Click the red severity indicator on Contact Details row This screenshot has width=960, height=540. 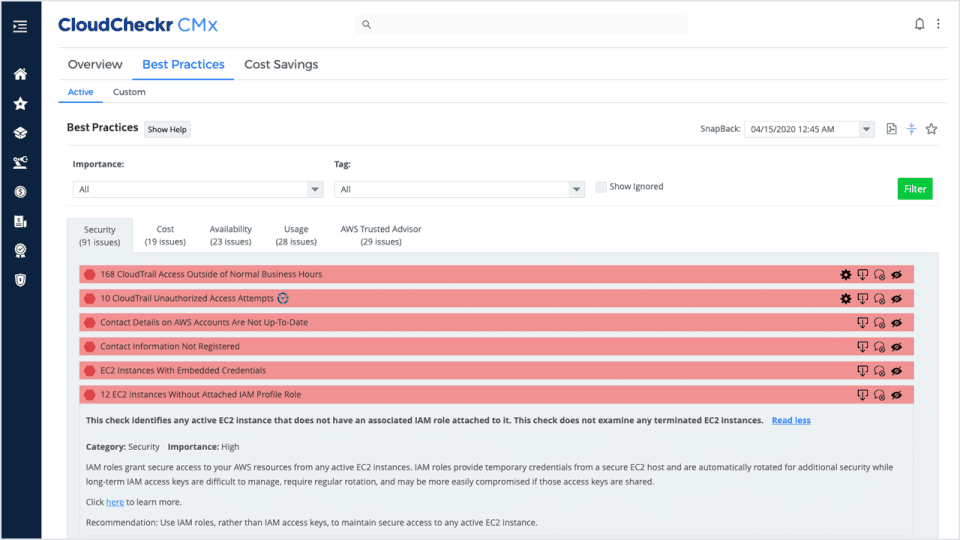(x=89, y=323)
